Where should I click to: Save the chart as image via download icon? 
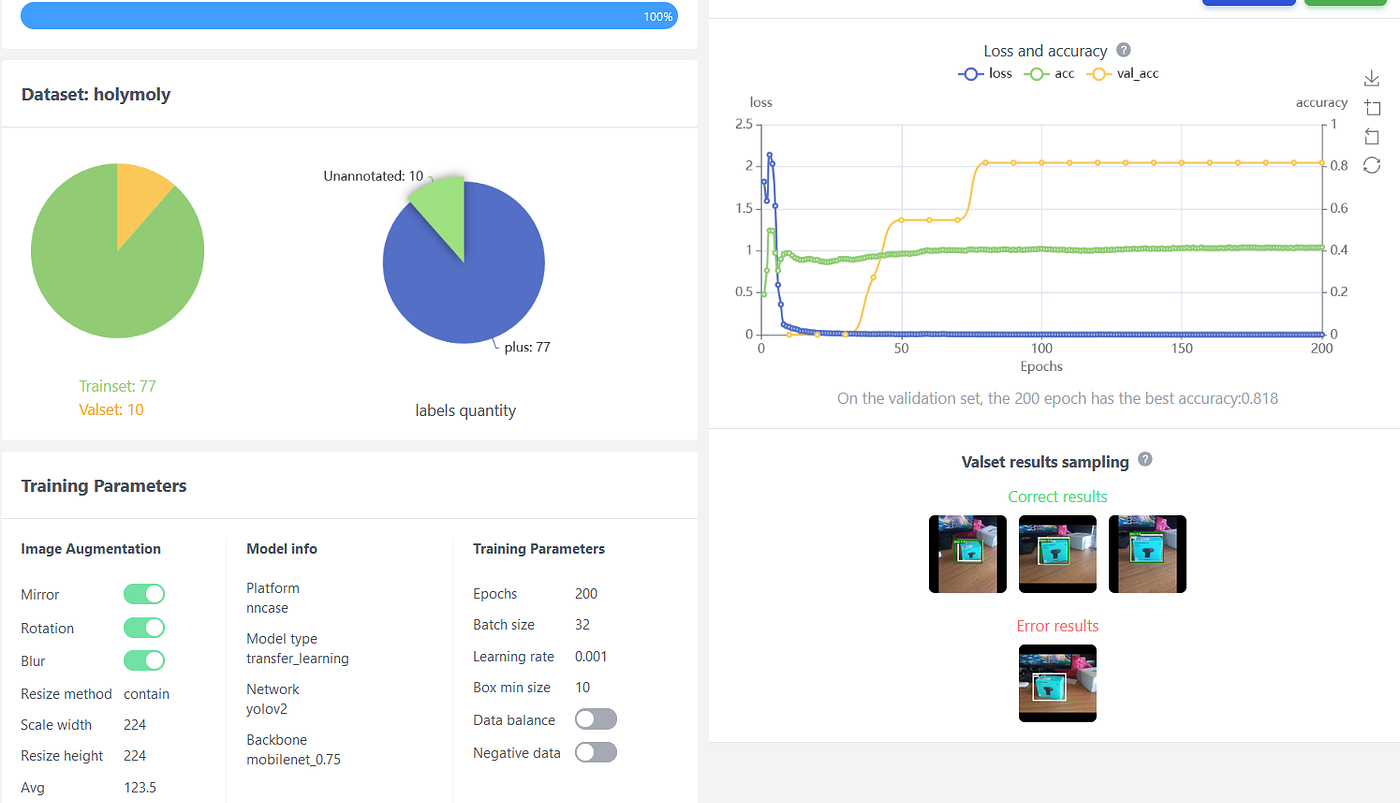tap(1371, 79)
